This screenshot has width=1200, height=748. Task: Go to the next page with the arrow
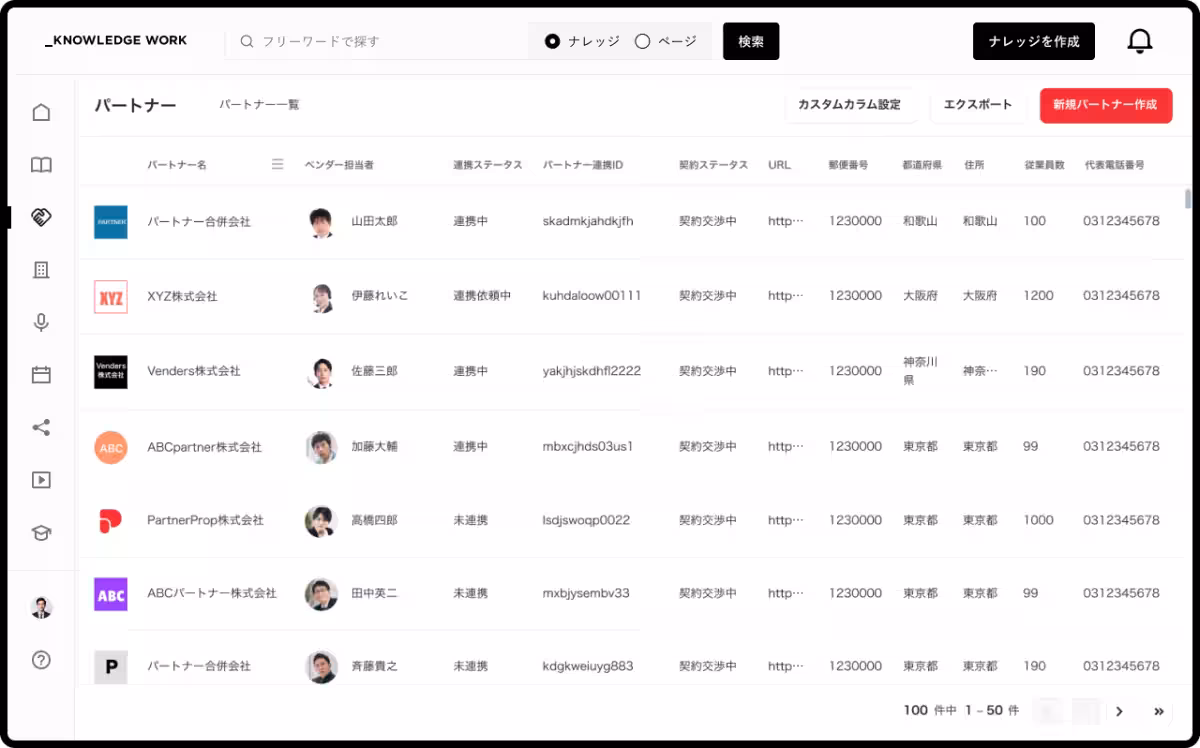tap(1119, 711)
